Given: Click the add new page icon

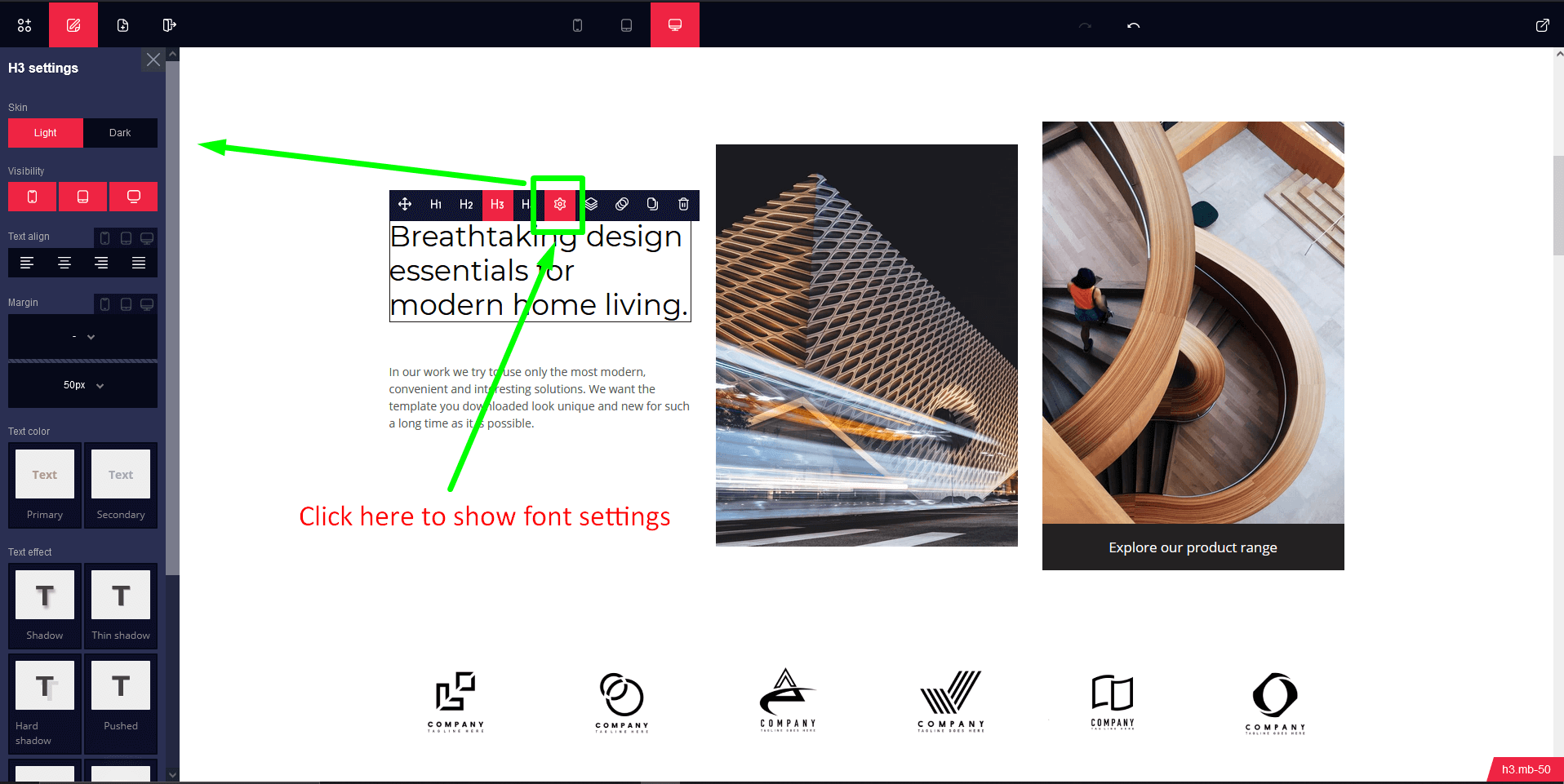Looking at the screenshot, I should click(122, 25).
